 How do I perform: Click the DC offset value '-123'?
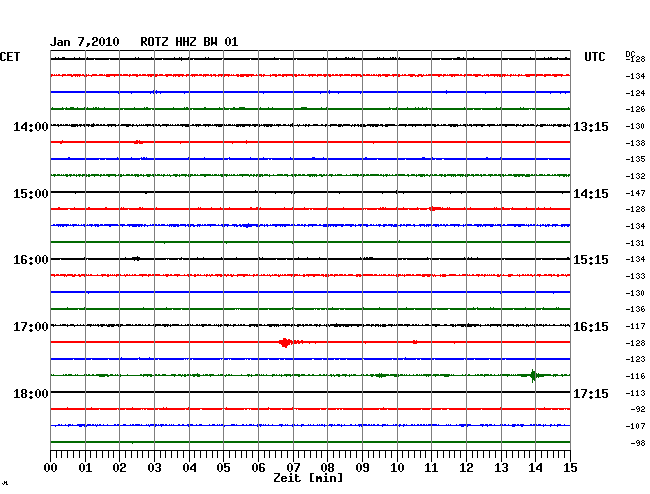tap(635, 359)
